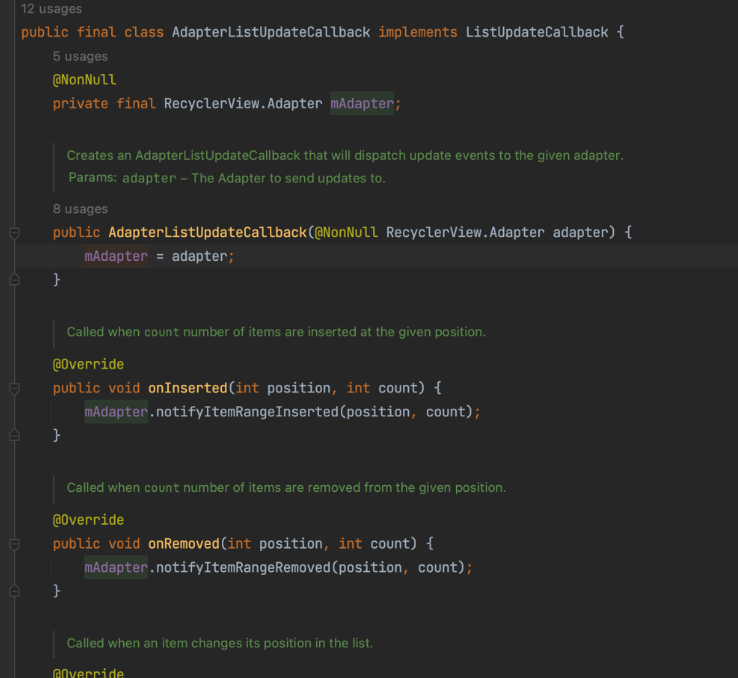Image resolution: width=738 pixels, height=678 pixels.
Task: Click fold marker at onInserted's closing brace
Action: click(15, 435)
